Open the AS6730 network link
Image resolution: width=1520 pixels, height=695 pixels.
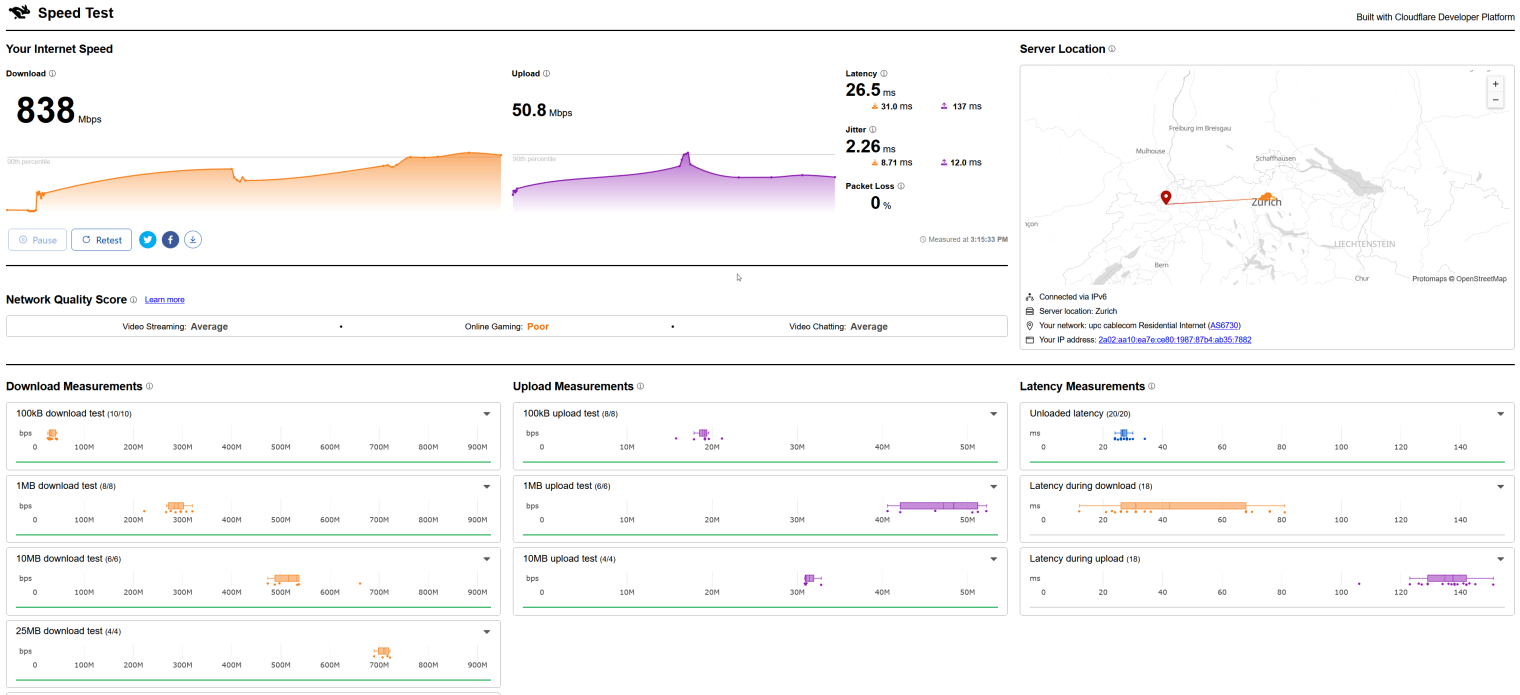[1224, 326]
